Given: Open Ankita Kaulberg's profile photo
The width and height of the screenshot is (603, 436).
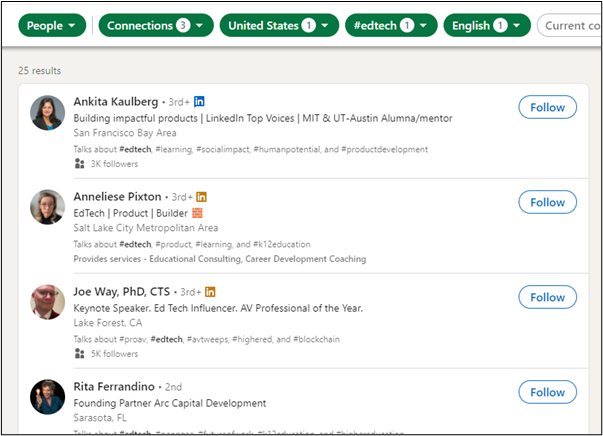Looking at the screenshot, I should (48, 113).
